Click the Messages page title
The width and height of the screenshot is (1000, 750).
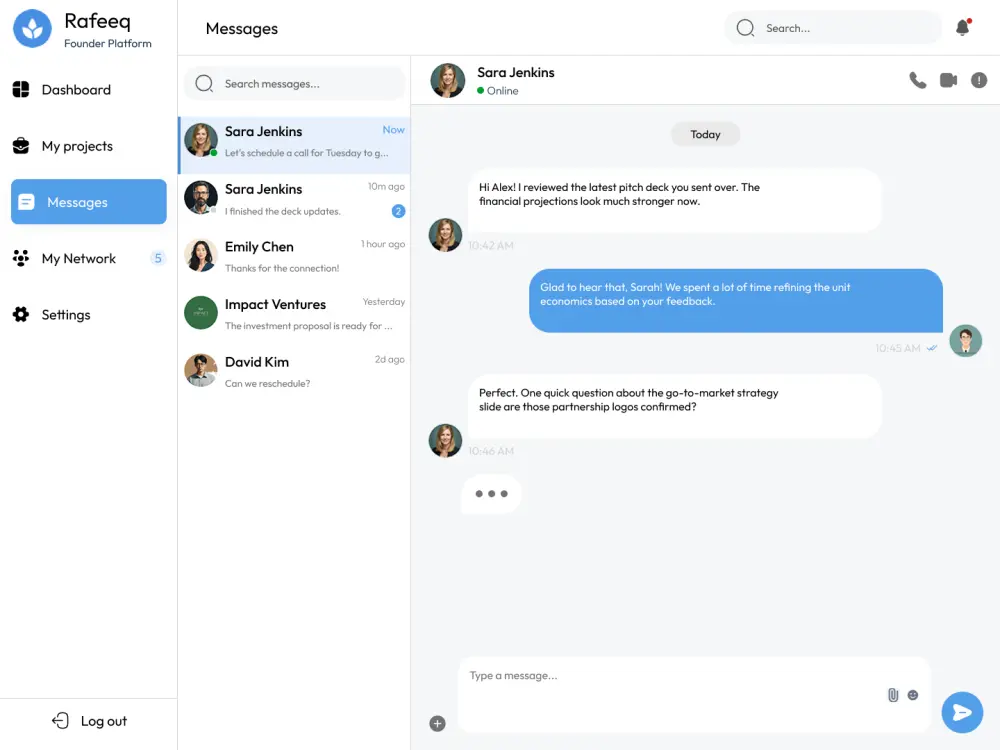coord(242,29)
